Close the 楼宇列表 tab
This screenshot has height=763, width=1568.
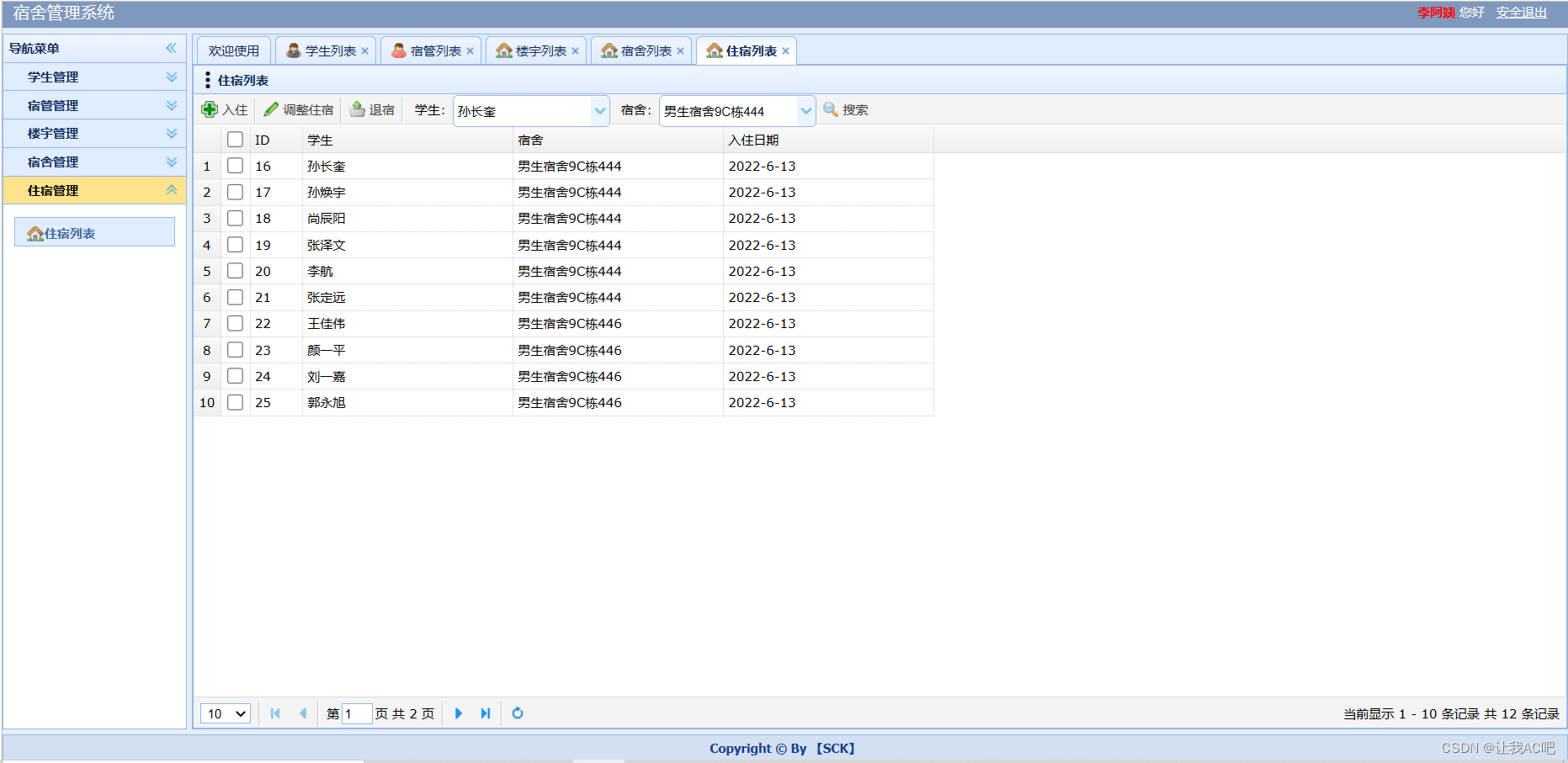click(x=575, y=51)
